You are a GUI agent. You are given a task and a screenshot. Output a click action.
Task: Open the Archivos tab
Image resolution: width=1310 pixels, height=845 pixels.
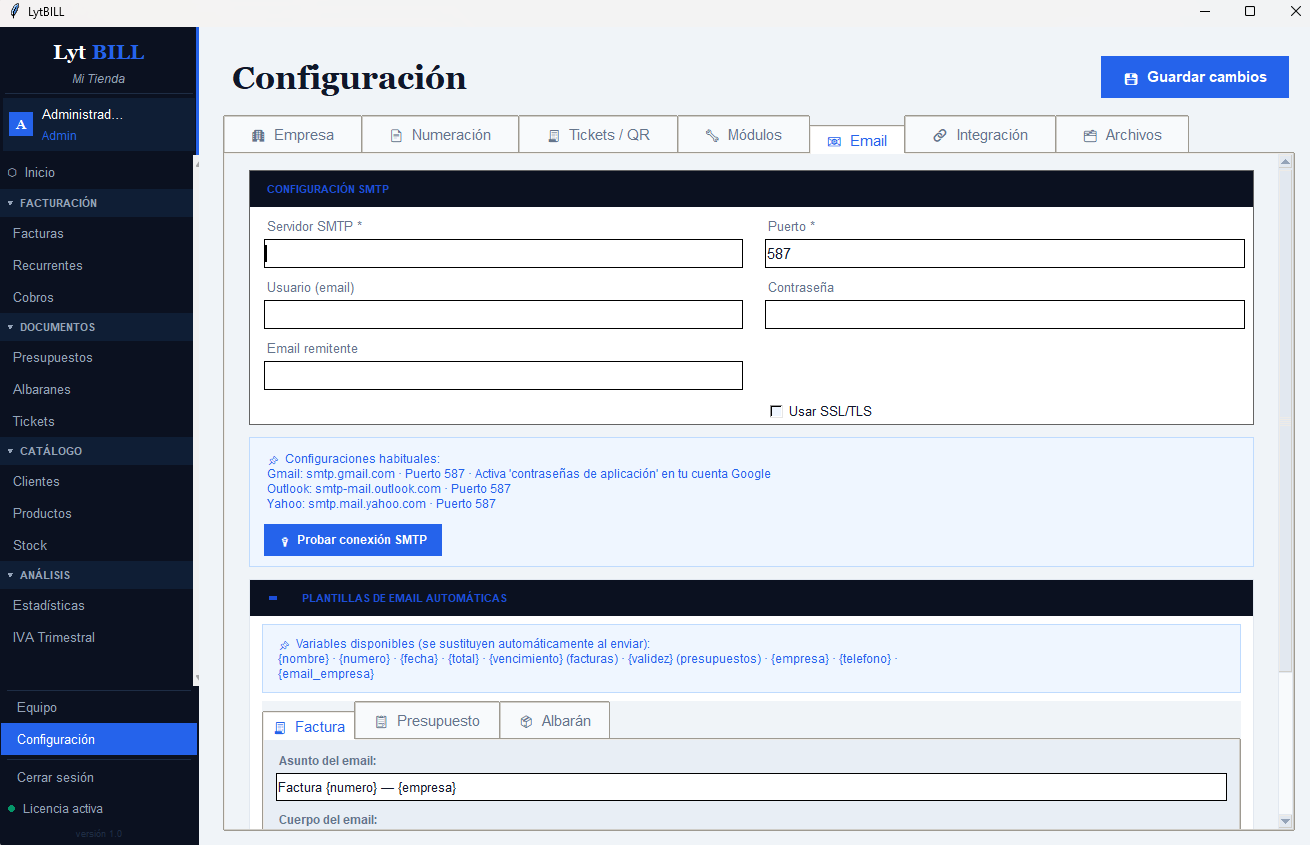[1122, 135]
